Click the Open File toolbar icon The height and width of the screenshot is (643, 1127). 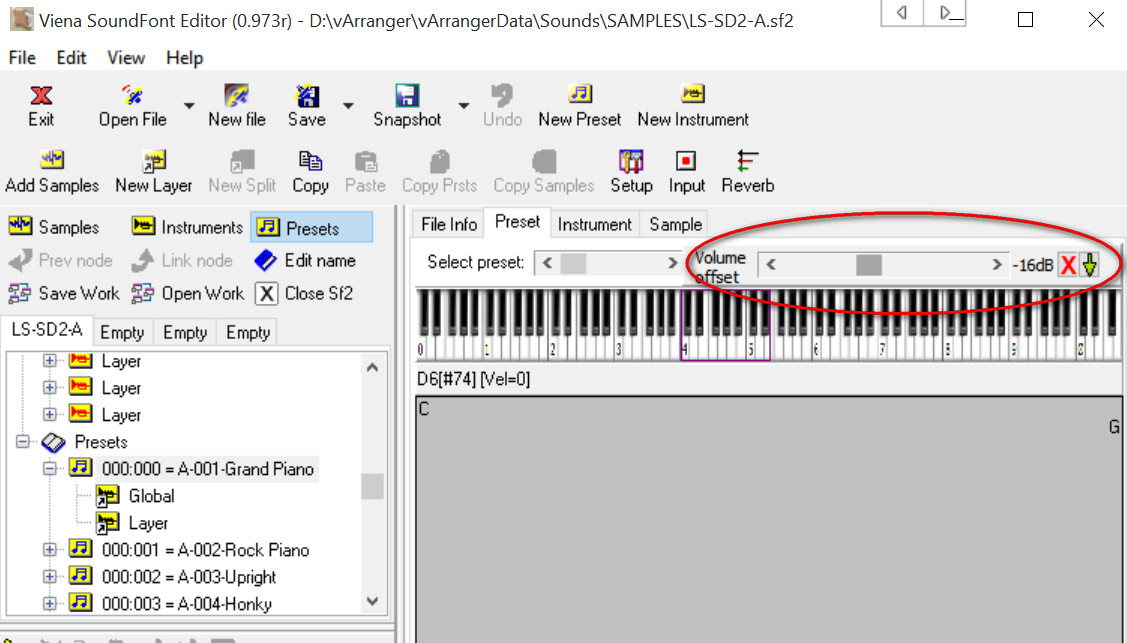tap(132, 96)
